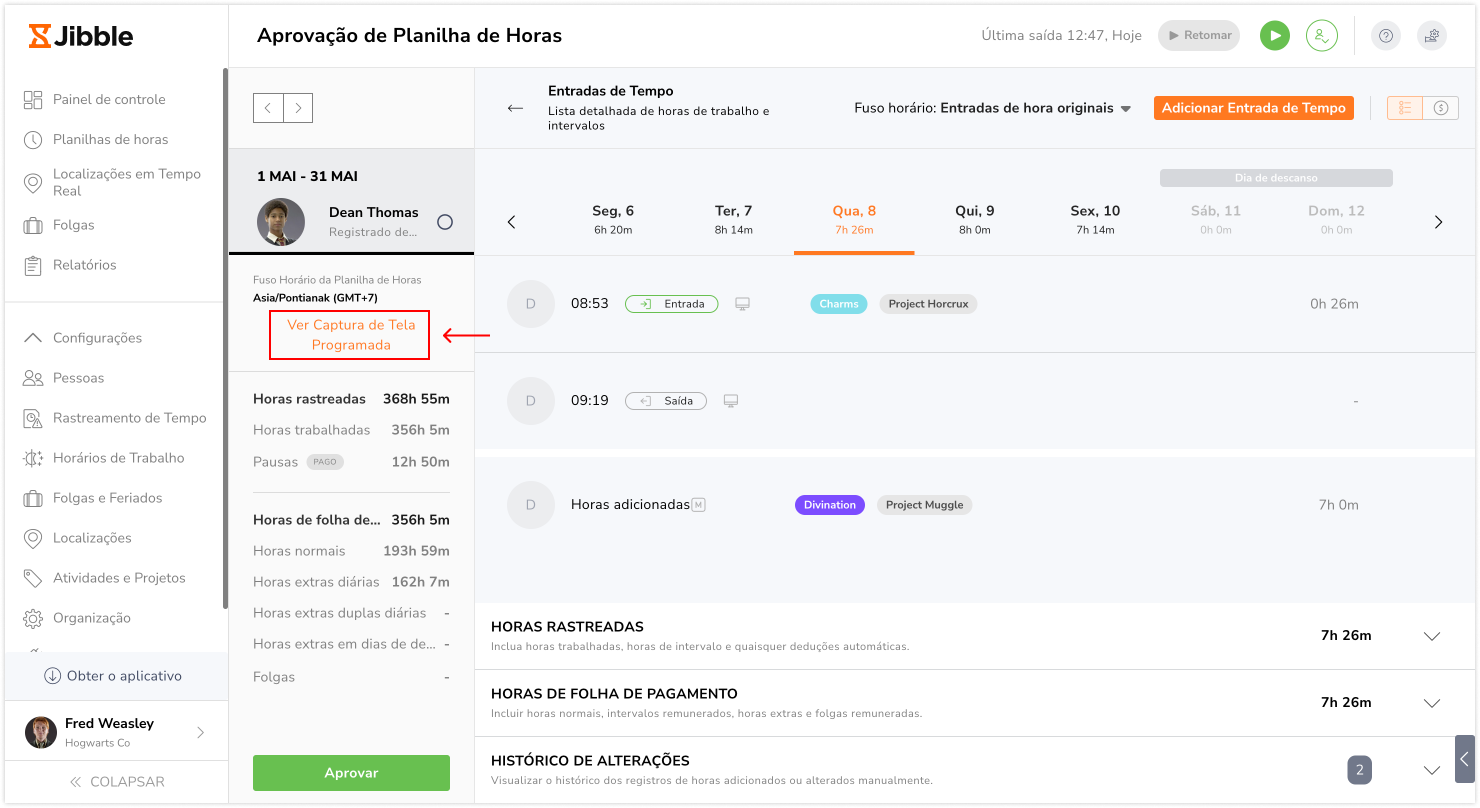Image resolution: width=1480 pixels, height=808 pixels.
Task: Click Ver Captura de Tela Programada link
Action: pos(349,335)
